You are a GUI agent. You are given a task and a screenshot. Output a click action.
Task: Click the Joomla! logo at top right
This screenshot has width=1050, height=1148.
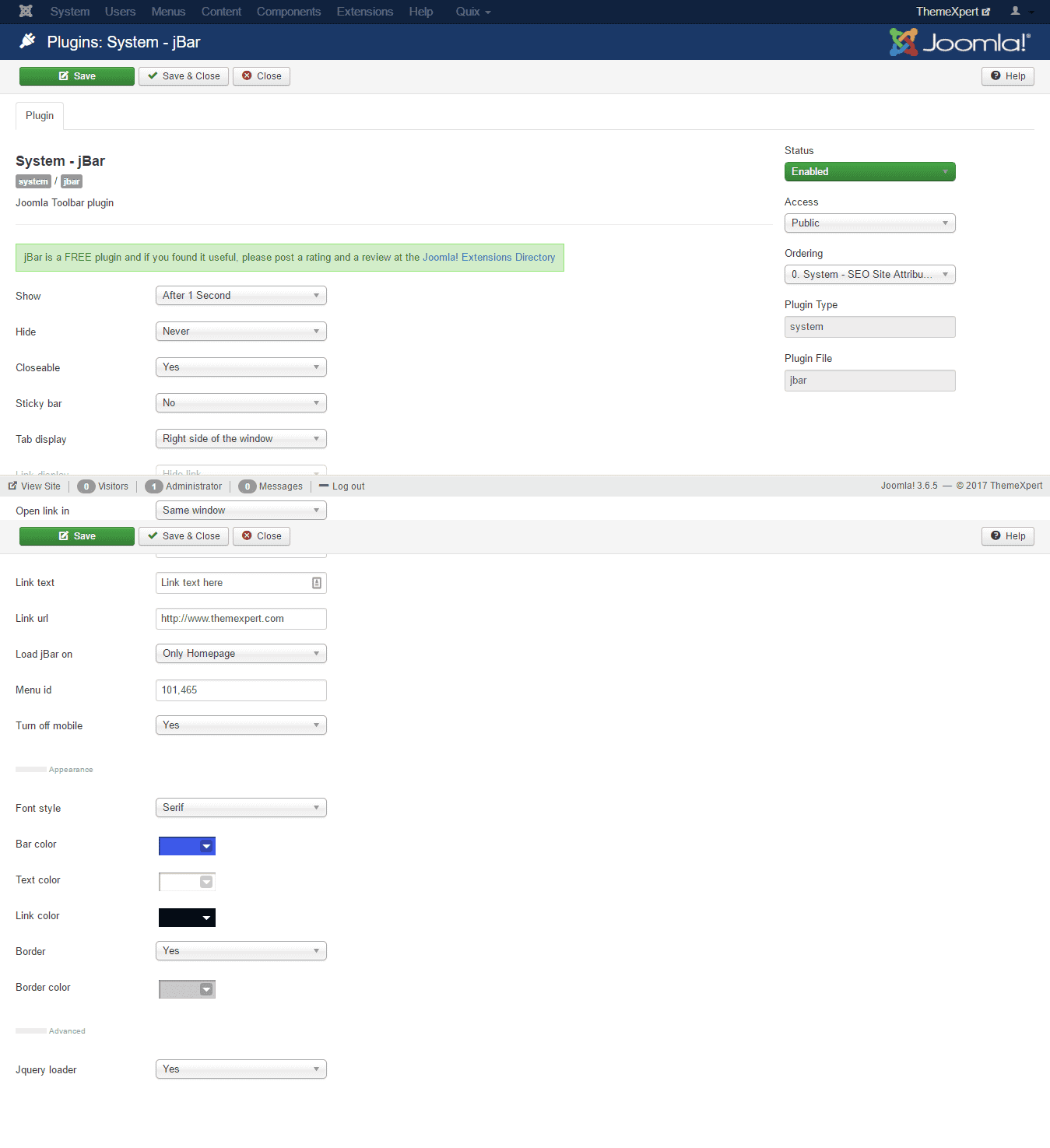point(960,42)
